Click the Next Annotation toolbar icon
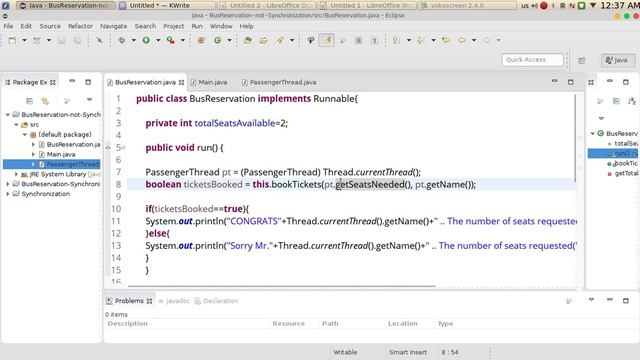The image size is (640, 360). (396, 40)
